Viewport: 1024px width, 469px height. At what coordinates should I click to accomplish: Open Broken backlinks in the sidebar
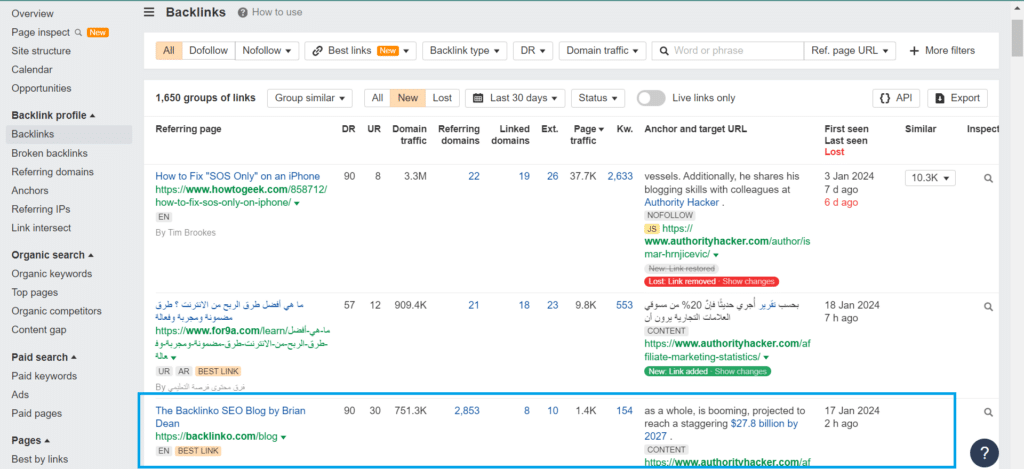click(50, 153)
